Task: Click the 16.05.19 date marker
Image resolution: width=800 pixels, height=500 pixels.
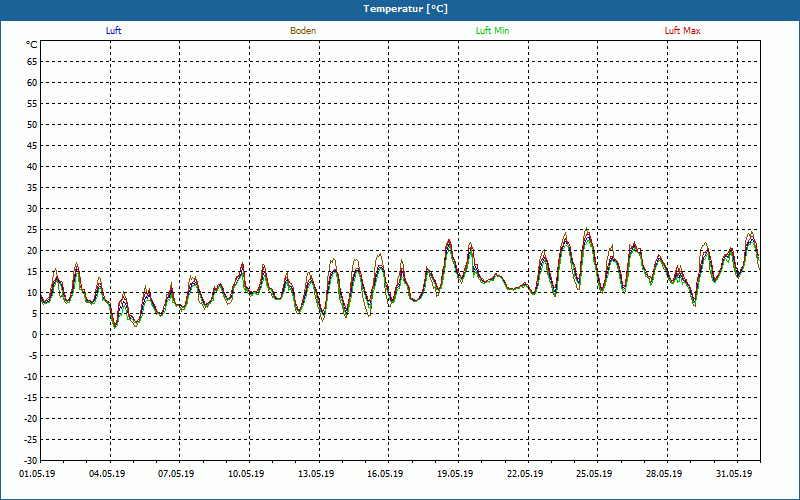Action: (385, 474)
